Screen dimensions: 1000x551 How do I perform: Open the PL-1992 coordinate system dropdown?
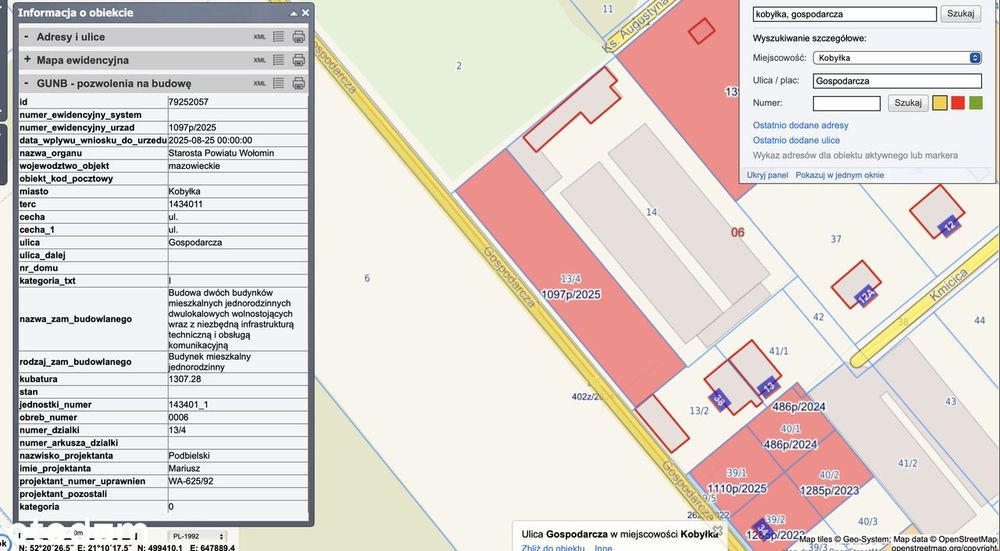coord(197,536)
